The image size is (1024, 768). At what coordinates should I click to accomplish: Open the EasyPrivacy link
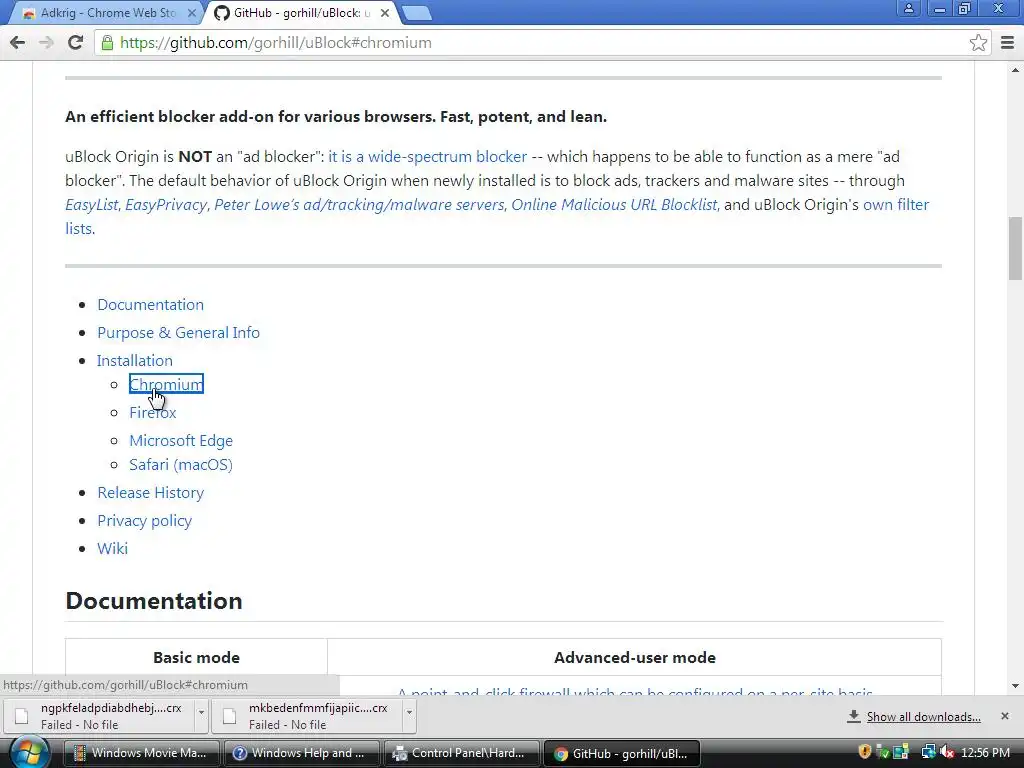click(x=166, y=205)
